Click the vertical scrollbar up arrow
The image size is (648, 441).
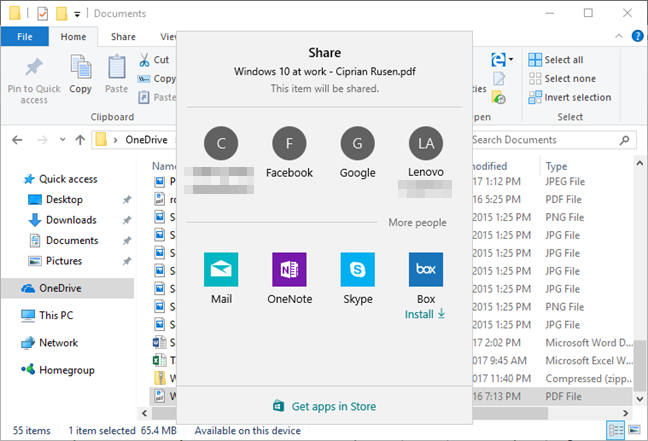(640, 163)
